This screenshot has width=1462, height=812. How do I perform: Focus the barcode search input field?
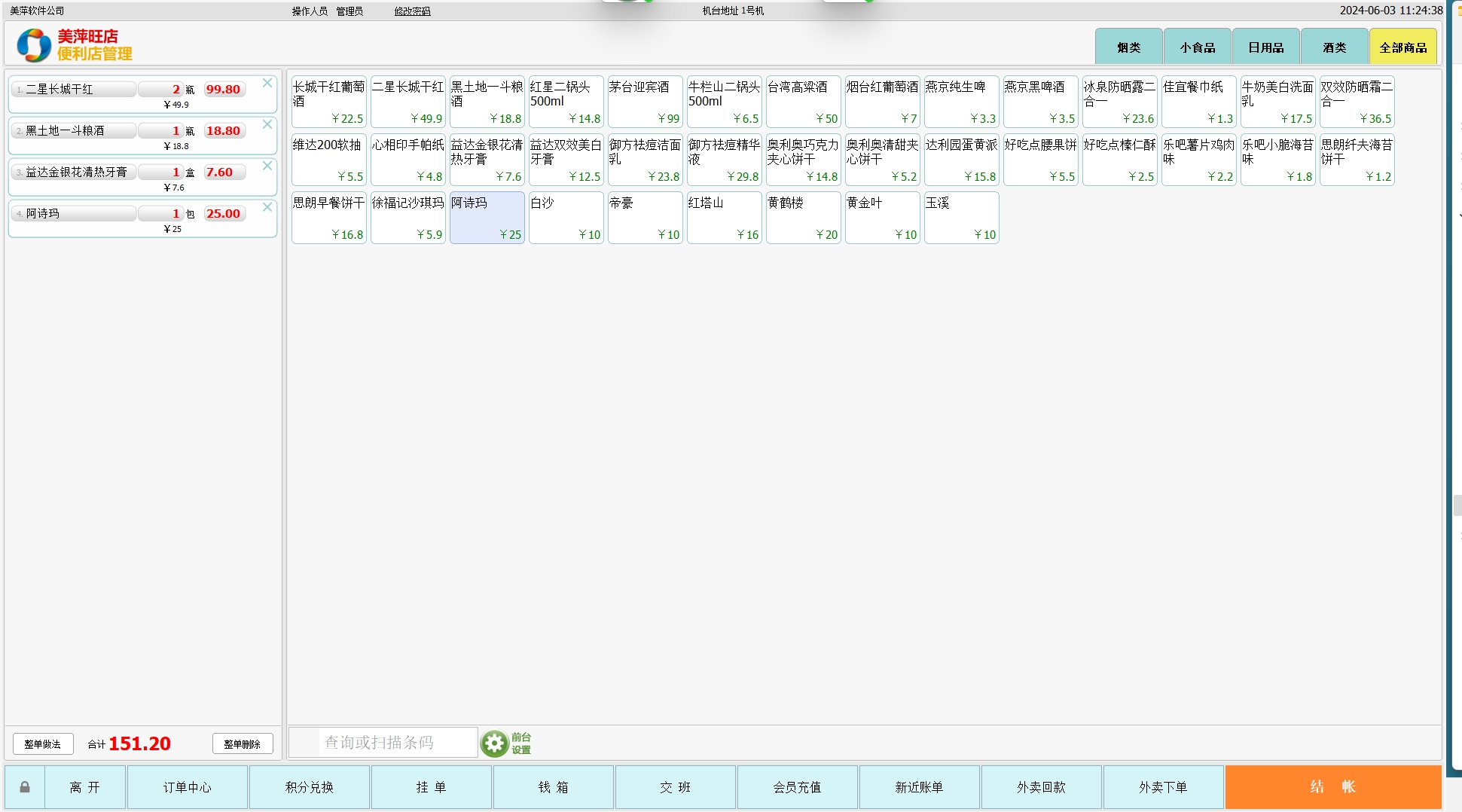(397, 743)
